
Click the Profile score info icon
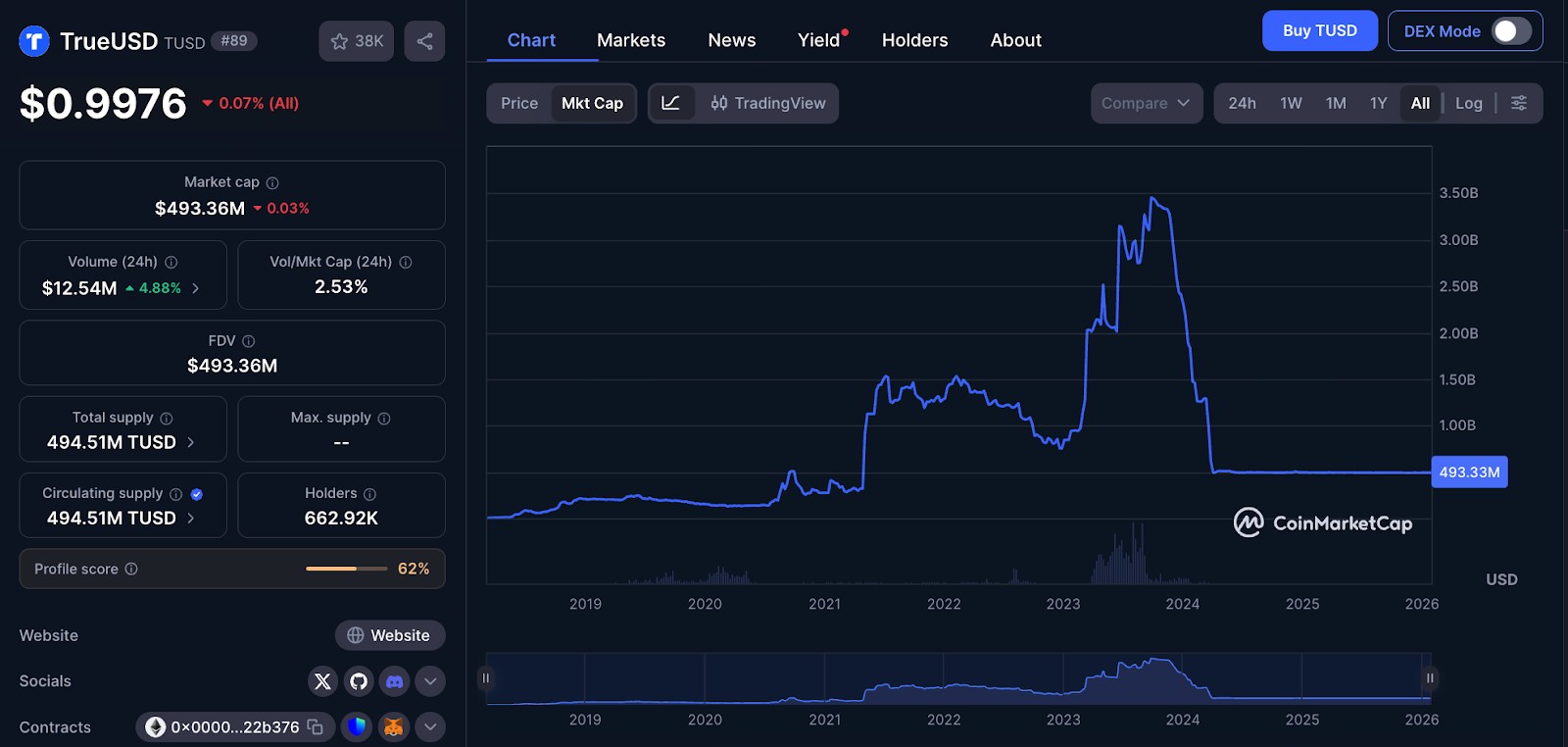[x=131, y=569]
